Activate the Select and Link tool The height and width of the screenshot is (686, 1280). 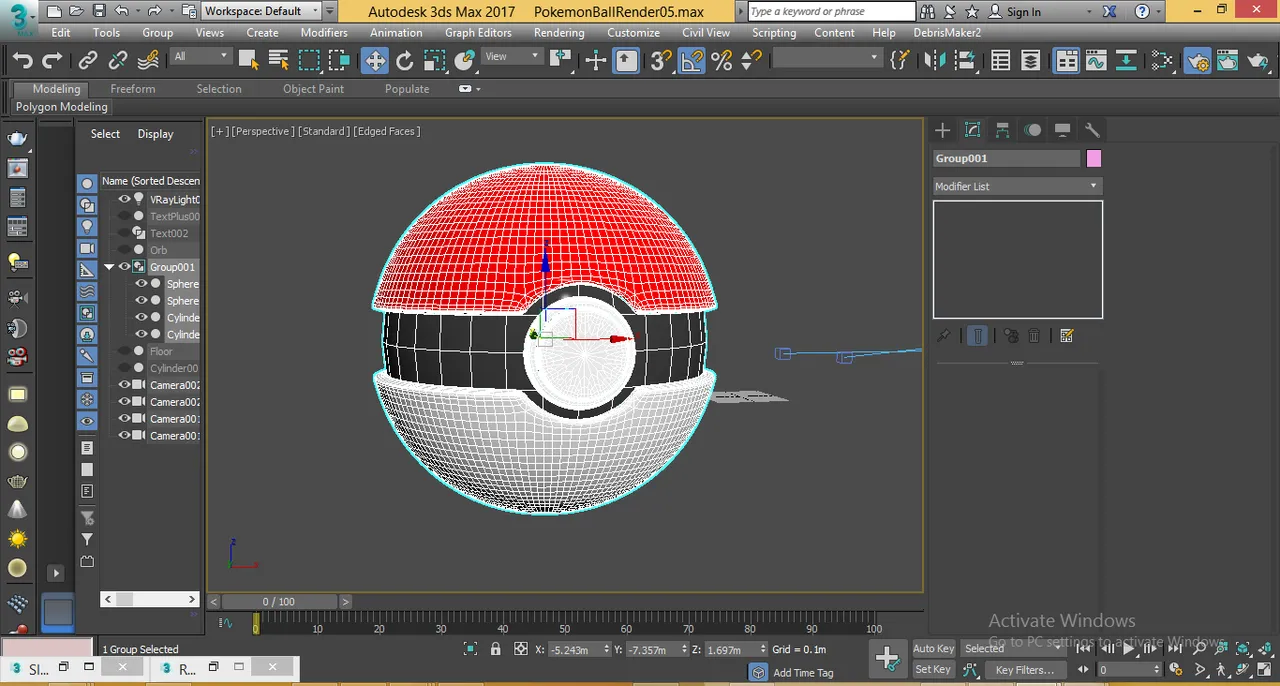pyautogui.click(x=88, y=61)
